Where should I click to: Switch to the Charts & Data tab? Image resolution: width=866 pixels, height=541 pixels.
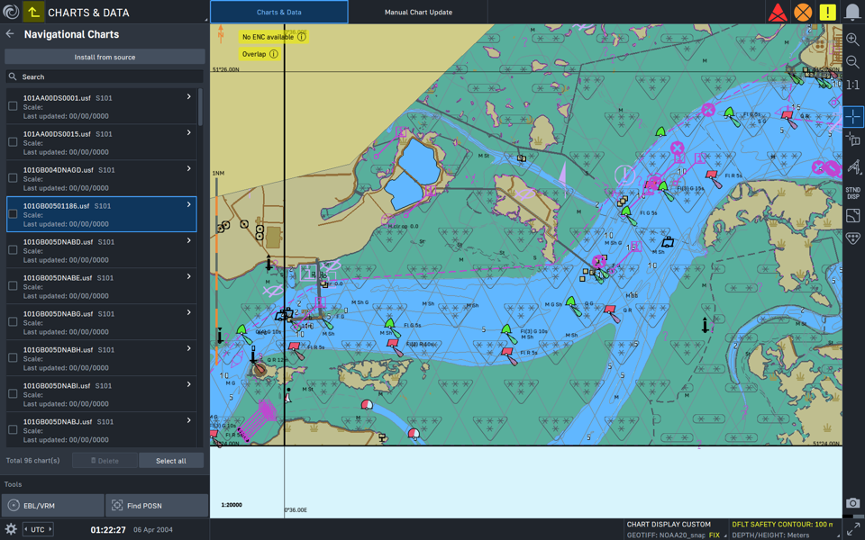(279, 12)
